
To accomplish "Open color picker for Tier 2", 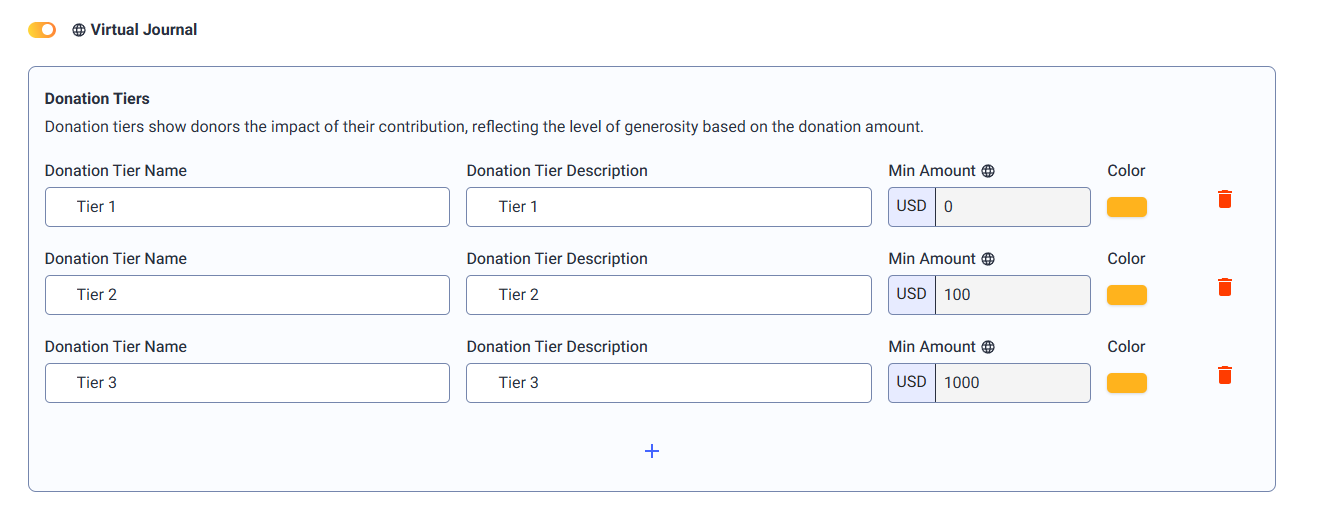I will pos(1127,295).
